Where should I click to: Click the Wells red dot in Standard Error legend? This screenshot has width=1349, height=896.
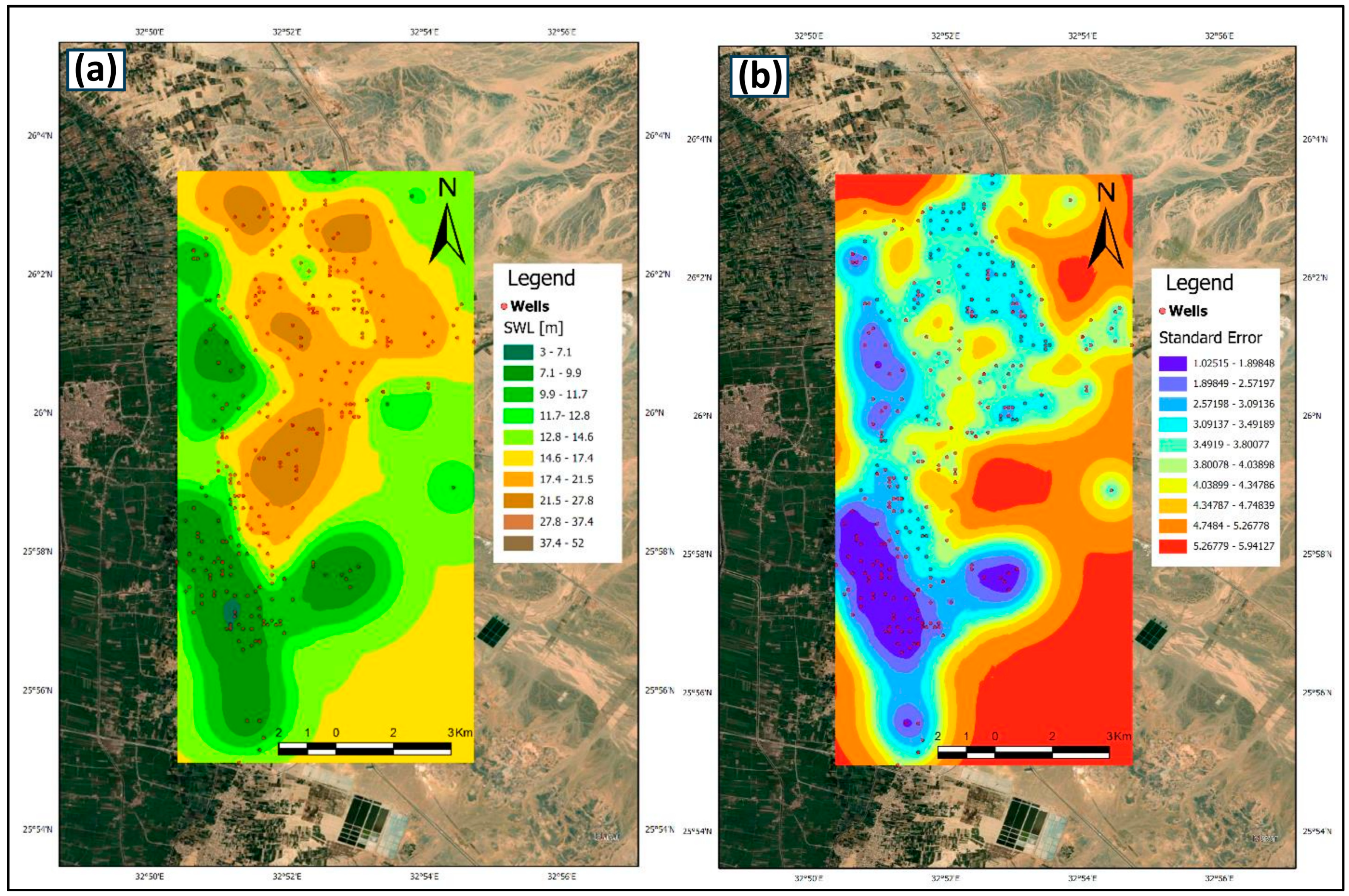click(1162, 311)
